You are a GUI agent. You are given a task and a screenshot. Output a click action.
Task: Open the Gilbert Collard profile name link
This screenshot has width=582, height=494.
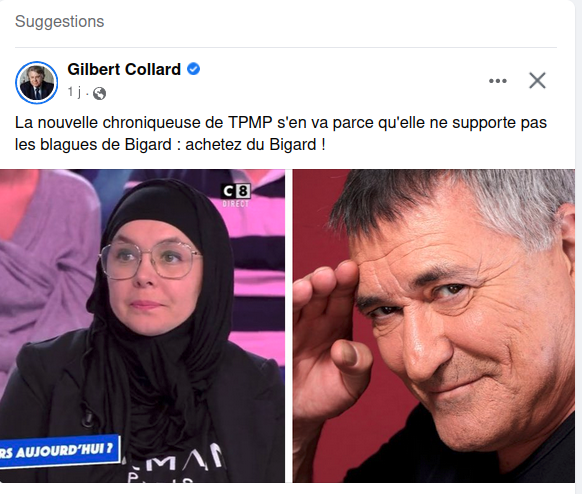click(x=124, y=69)
